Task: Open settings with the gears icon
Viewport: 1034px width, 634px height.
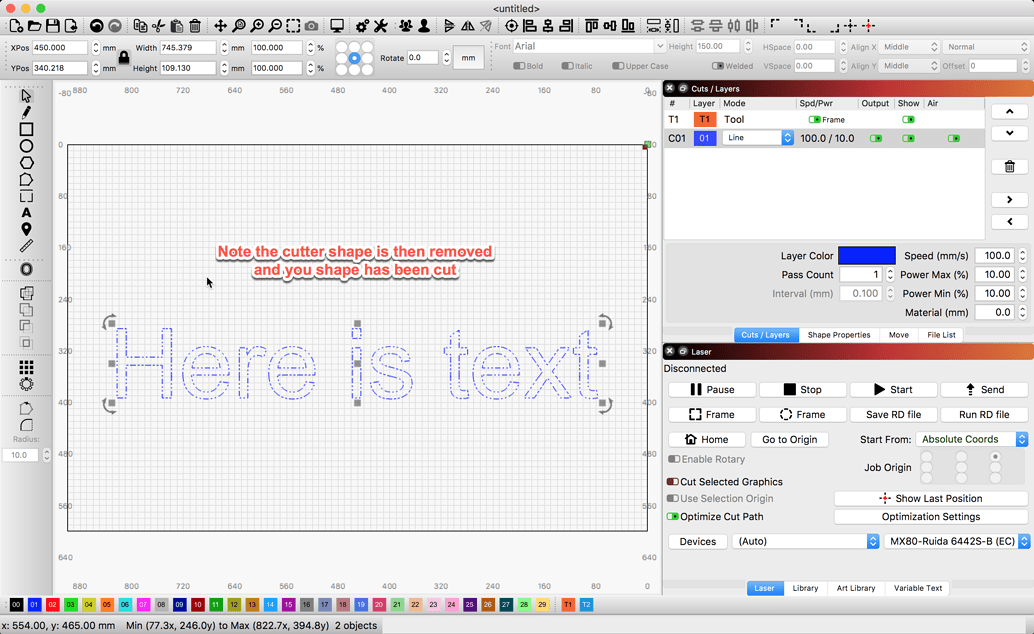Action: [362, 26]
